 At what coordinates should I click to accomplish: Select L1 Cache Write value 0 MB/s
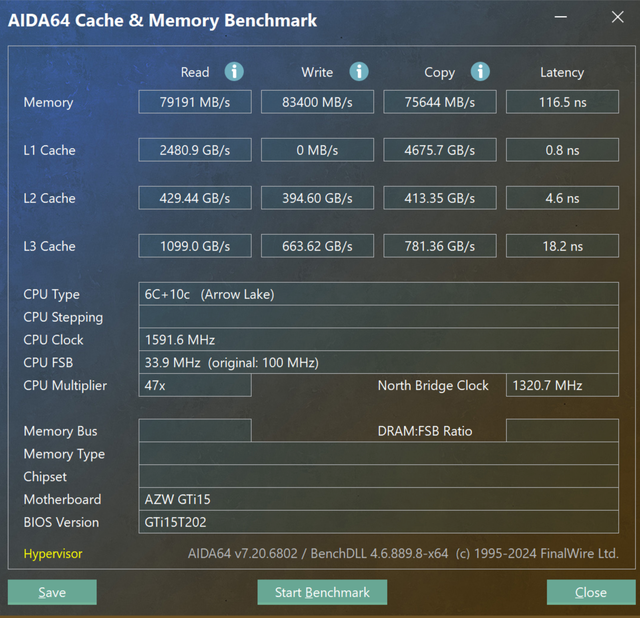[x=317, y=150]
